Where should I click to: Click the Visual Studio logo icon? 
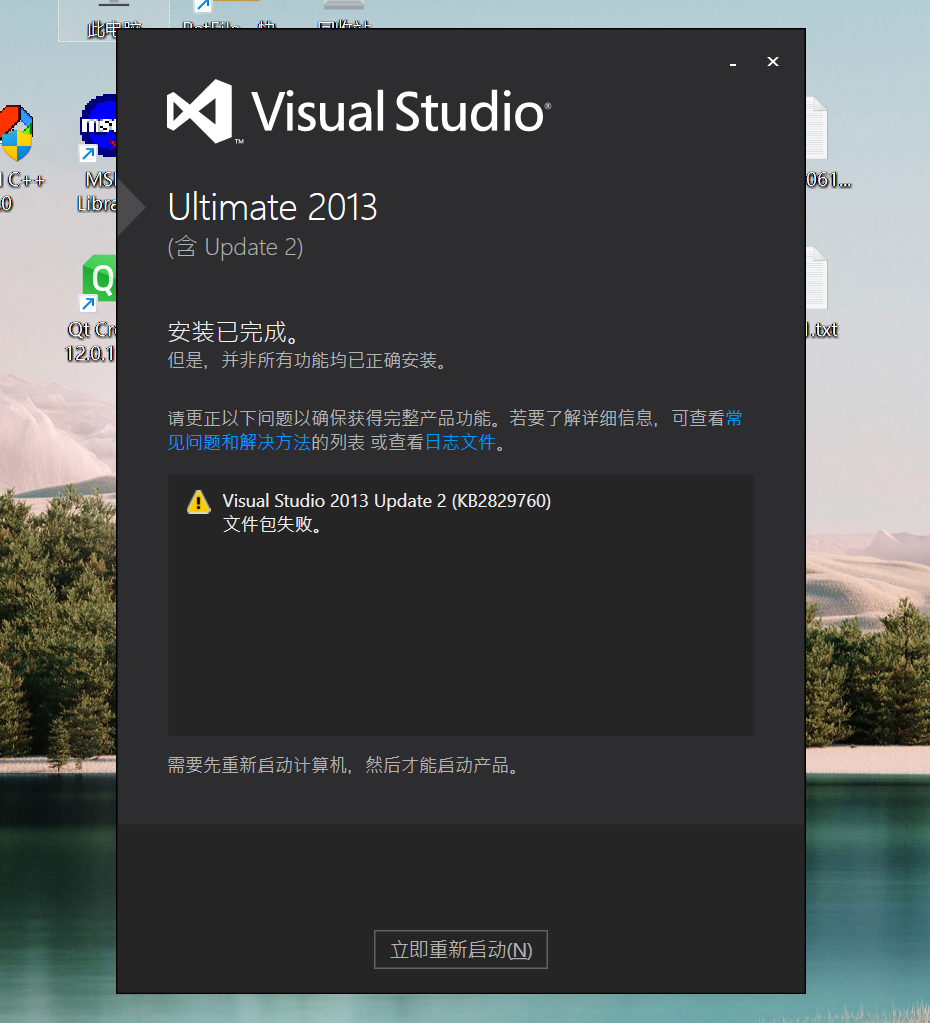[200, 112]
